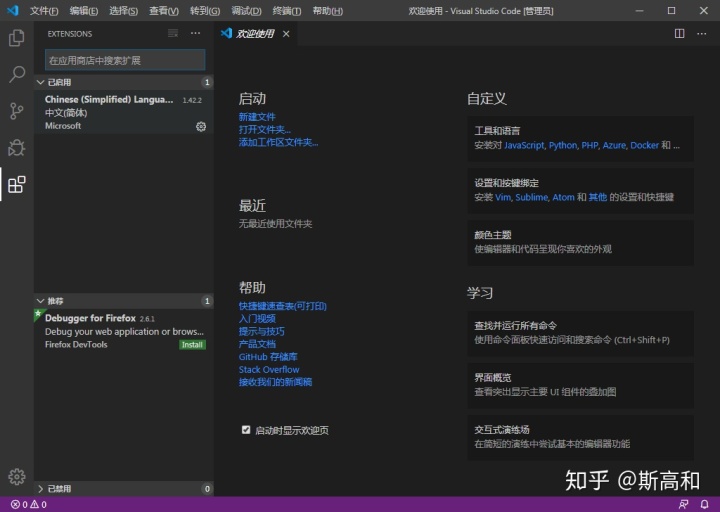Image resolution: width=720 pixels, height=512 pixels.
Task: Open the 调试(D) menu
Action: coord(246,11)
